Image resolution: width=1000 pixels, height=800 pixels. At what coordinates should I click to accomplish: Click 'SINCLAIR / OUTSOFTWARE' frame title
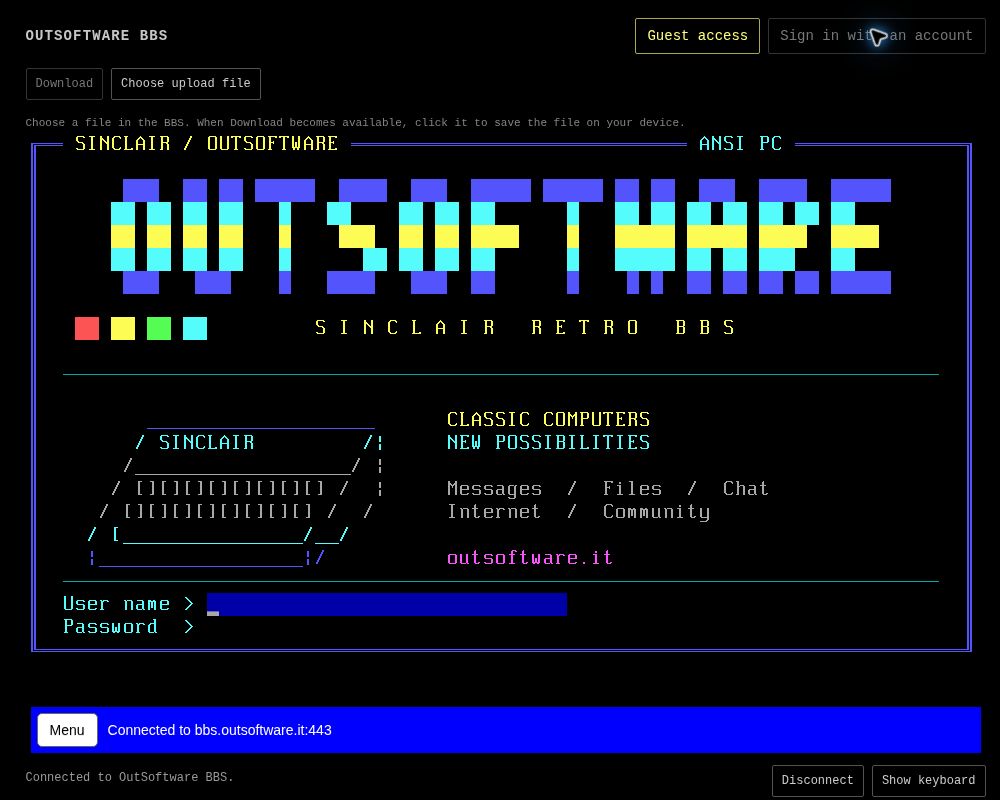click(207, 144)
